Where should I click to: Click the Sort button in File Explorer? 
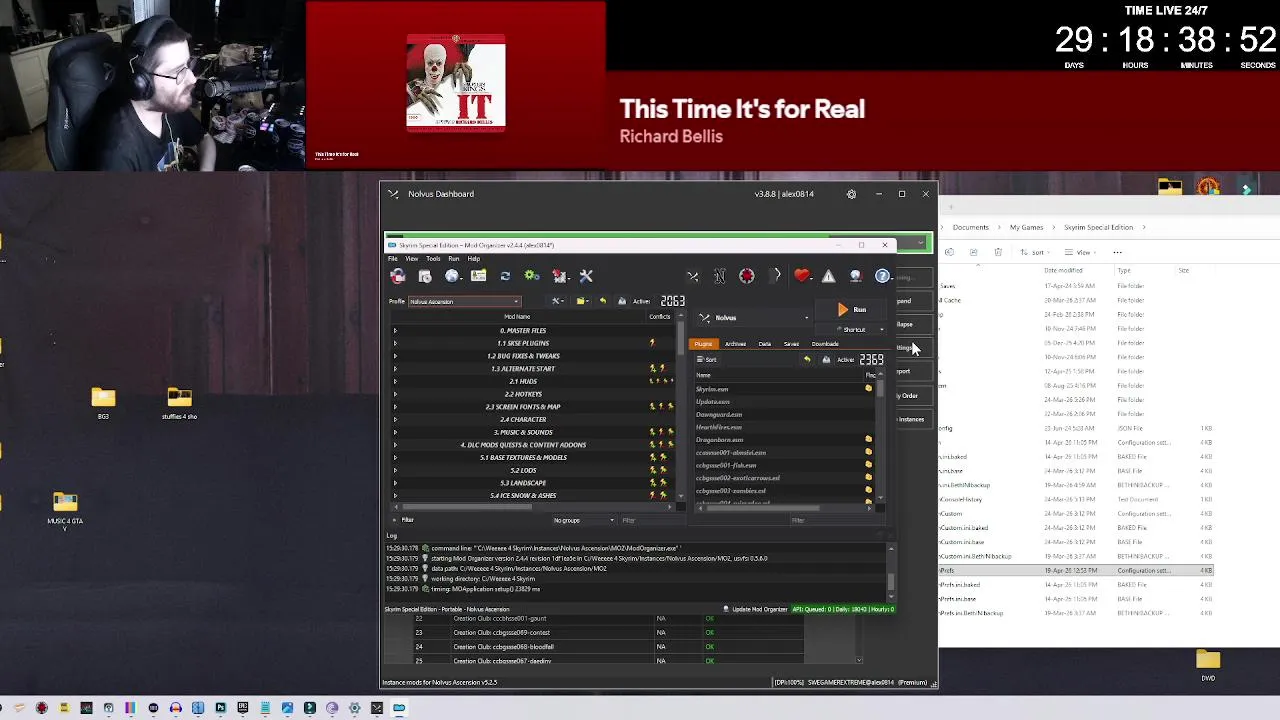click(x=1035, y=252)
